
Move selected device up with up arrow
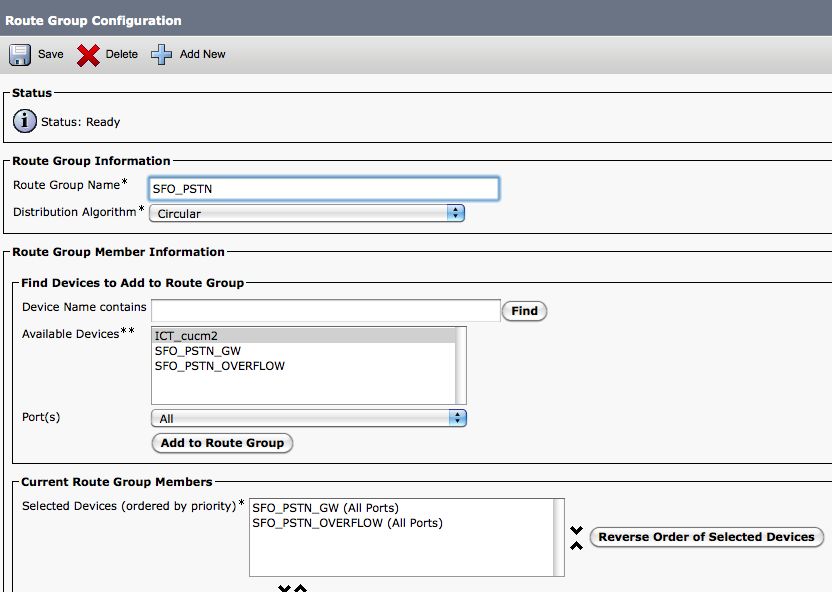click(x=576, y=545)
